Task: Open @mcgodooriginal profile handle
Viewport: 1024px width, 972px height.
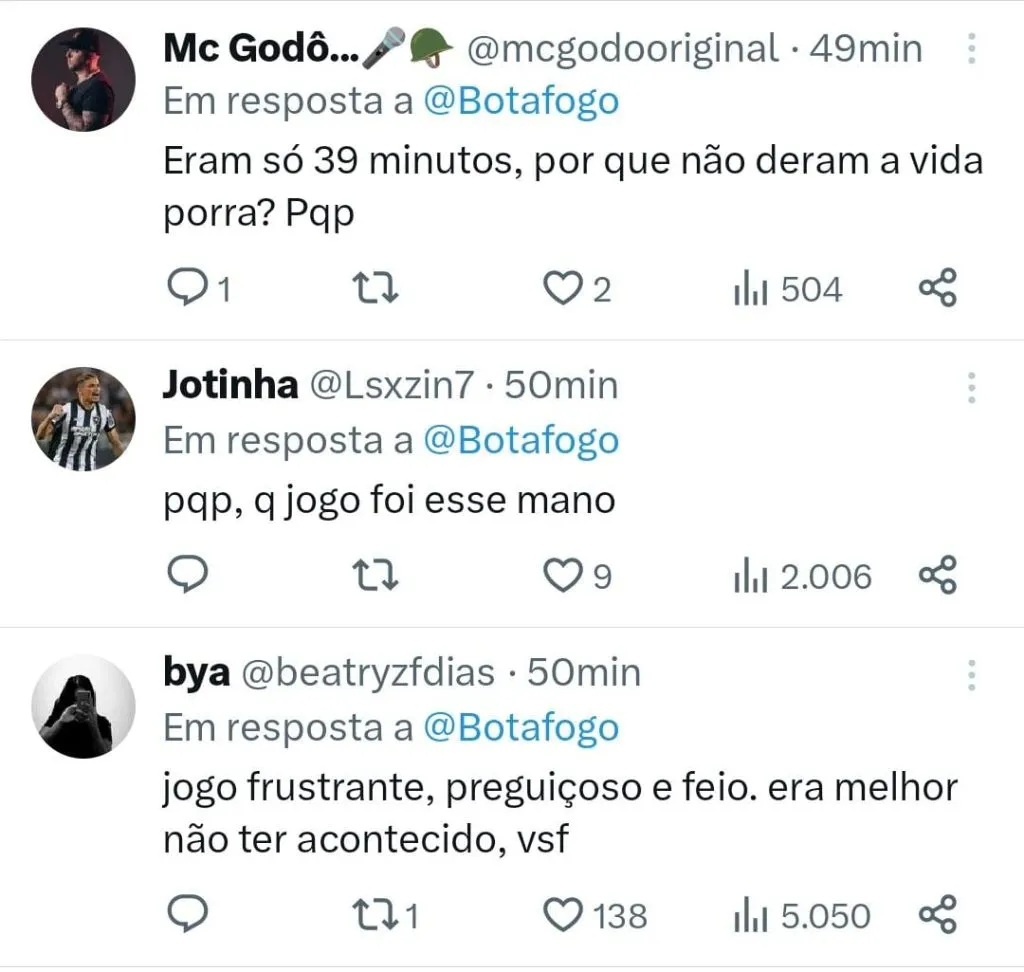Action: (622, 48)
